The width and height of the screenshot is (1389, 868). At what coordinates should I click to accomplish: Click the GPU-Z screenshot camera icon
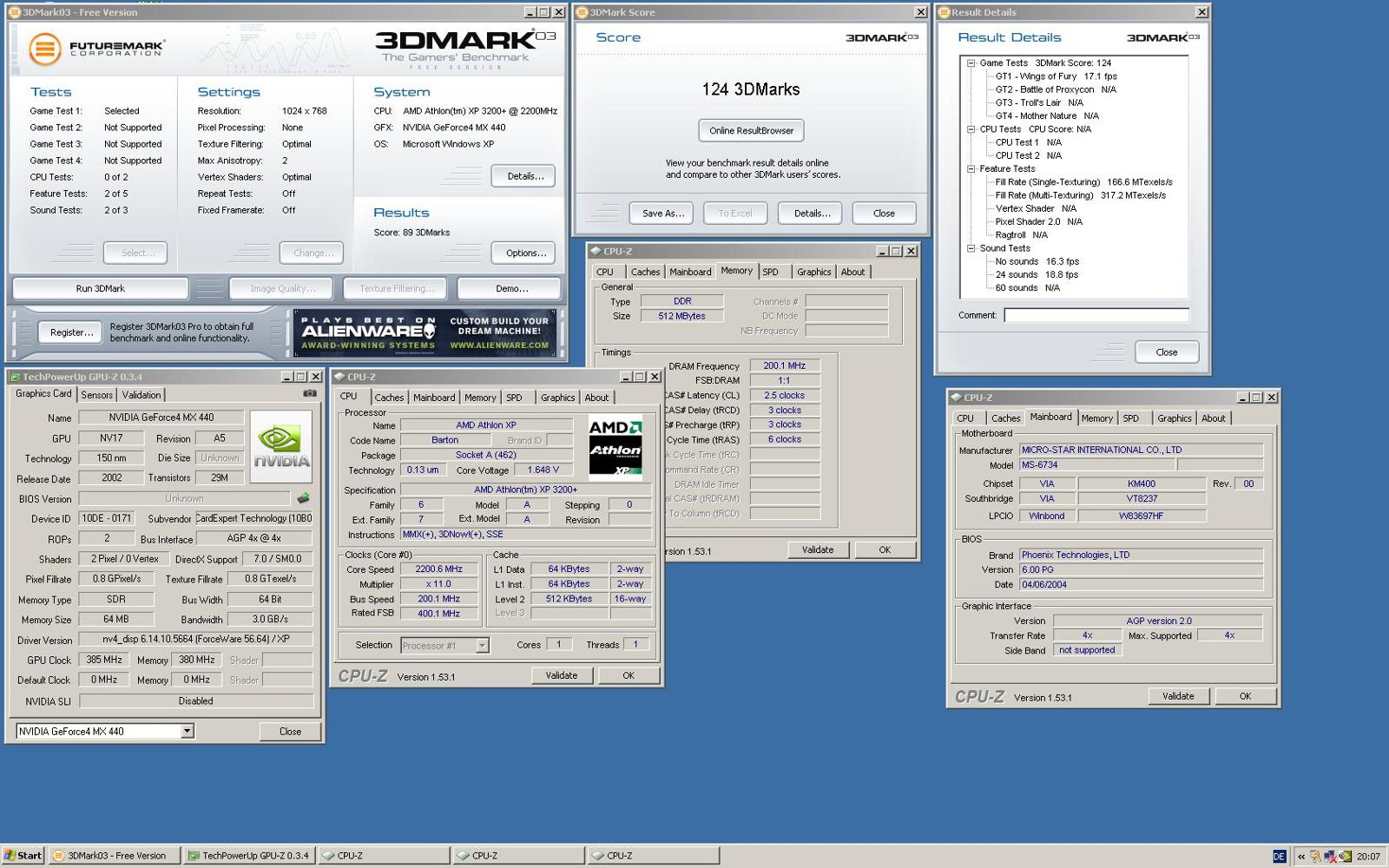(309, 394)
